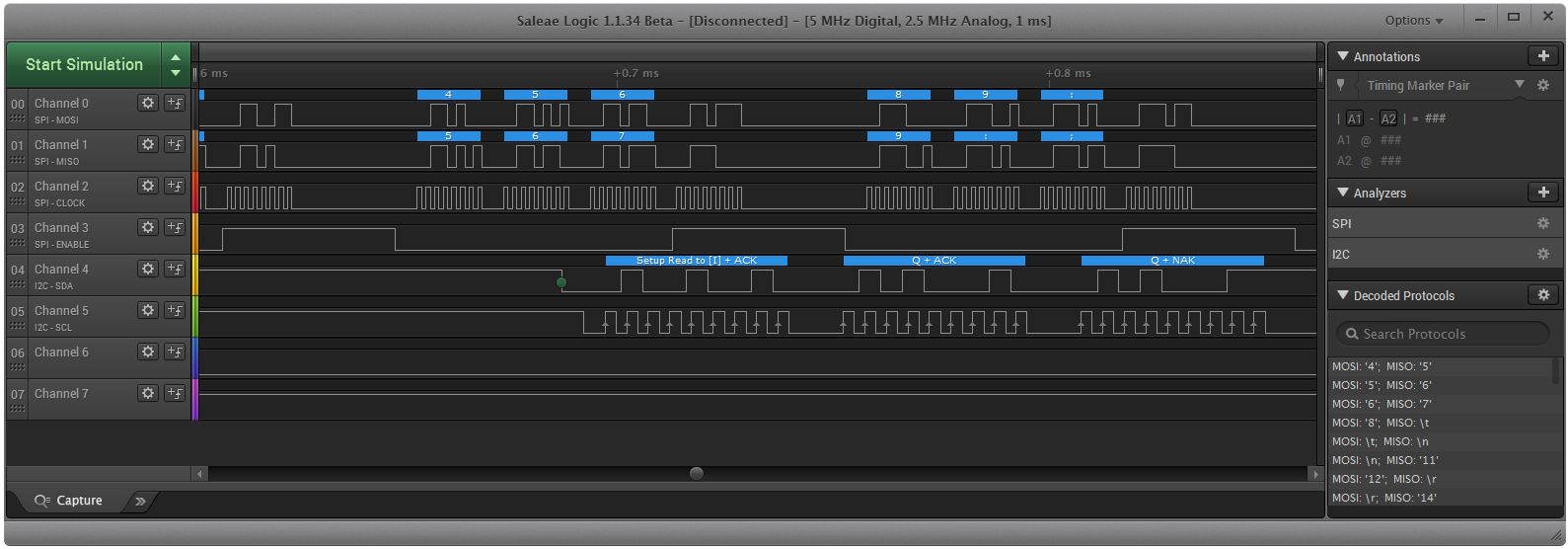
Task: Open Decoded Protocols settings gear
Action: pyautogui.click(x=1543, y=295)
